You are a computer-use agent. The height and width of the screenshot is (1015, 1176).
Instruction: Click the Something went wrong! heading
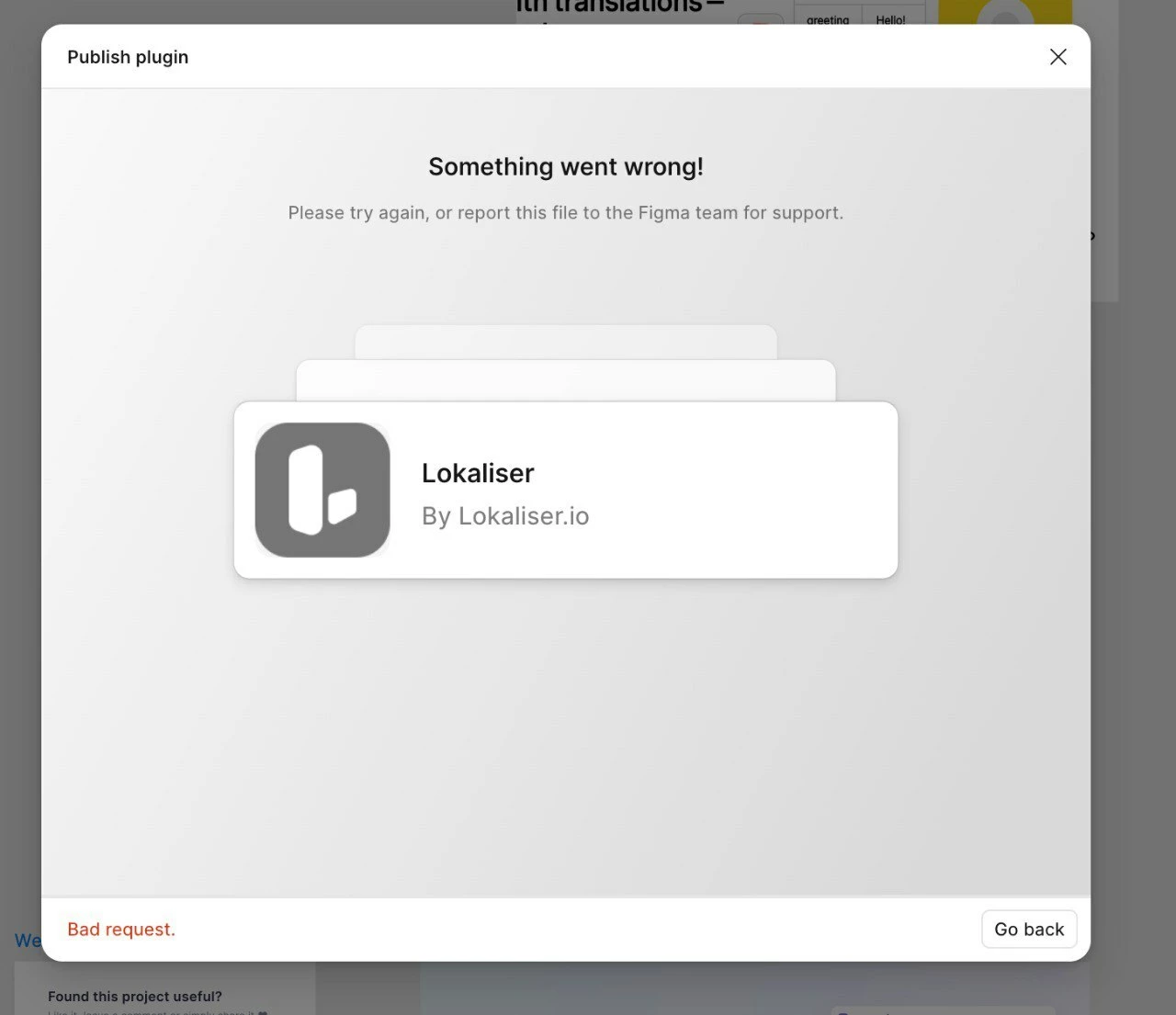(x=566, y=166)
